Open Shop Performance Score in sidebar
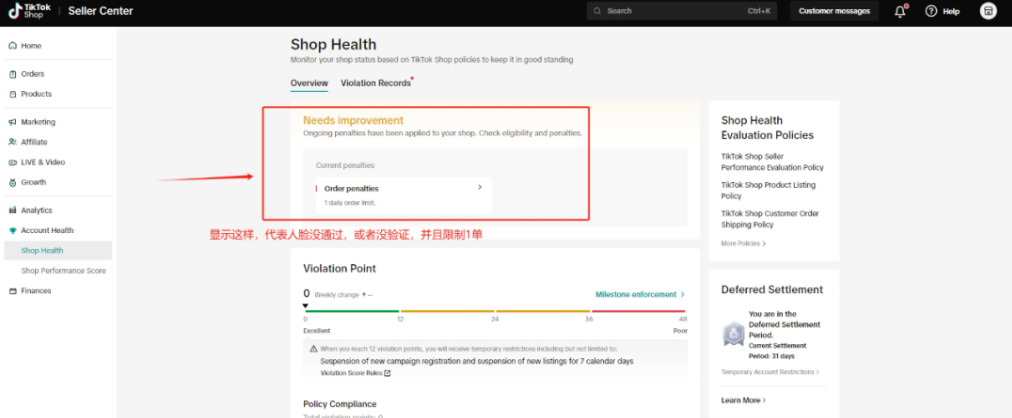The width and height of the screenshot is (1012, 418). coord(63,271)
